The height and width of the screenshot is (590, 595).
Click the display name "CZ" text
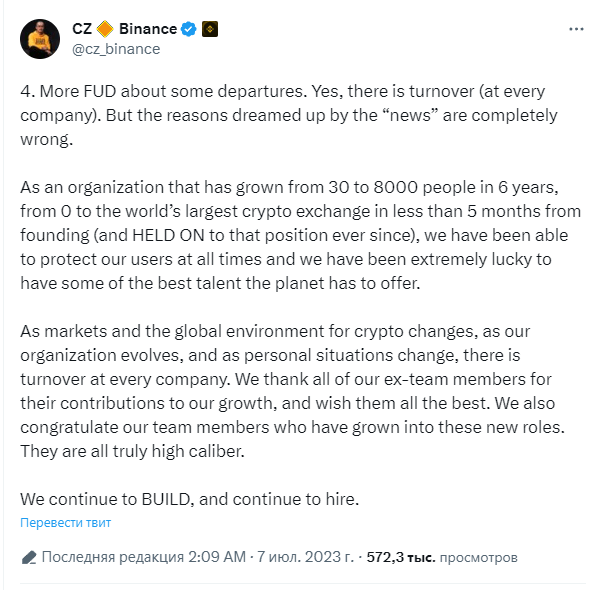pyautogui.click(x=82, y=29)
